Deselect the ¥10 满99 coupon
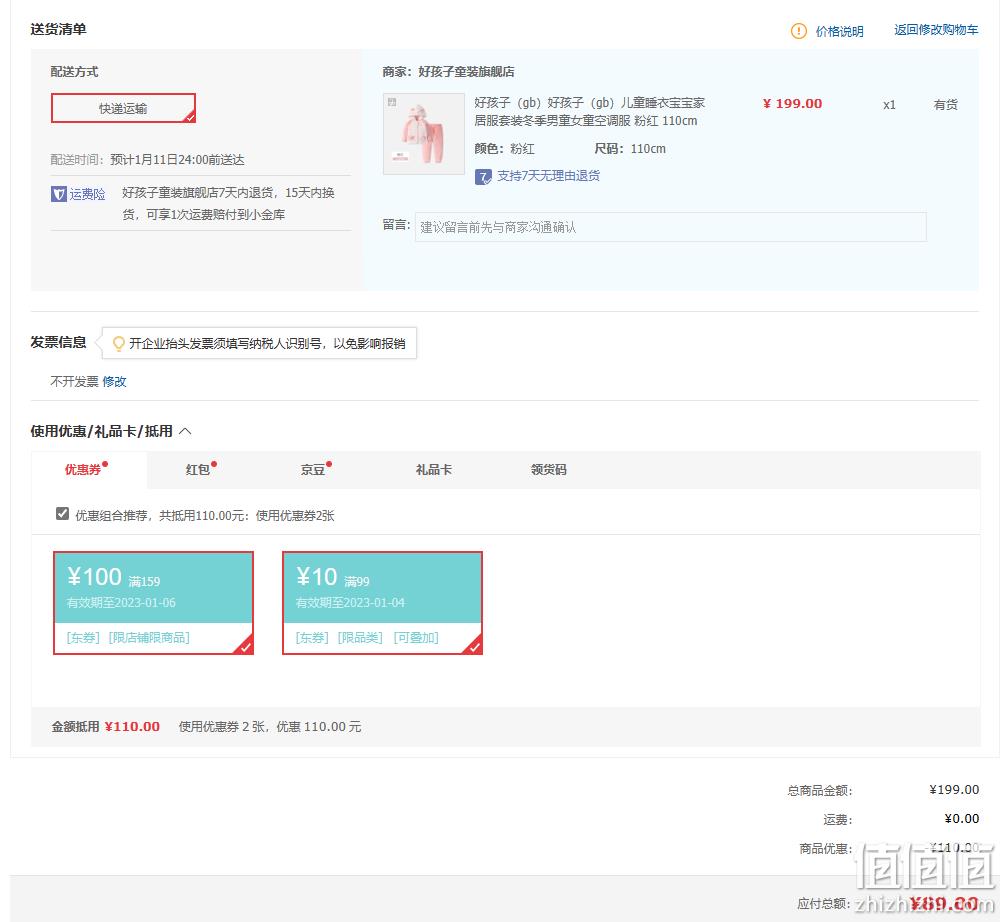Viewport: 1004px width, 922px height. tap(382, 603)
